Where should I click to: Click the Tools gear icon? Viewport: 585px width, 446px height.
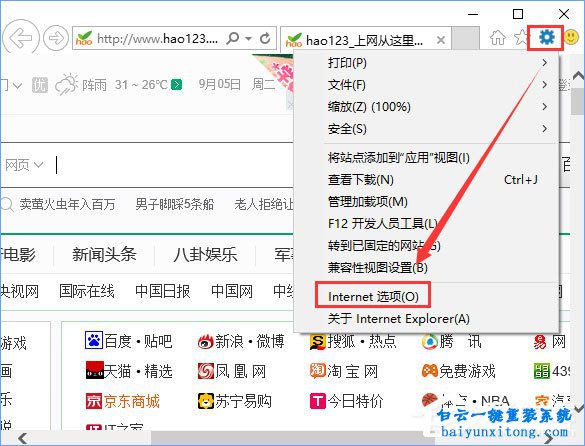pyautogui.click(x=547, y=37)
